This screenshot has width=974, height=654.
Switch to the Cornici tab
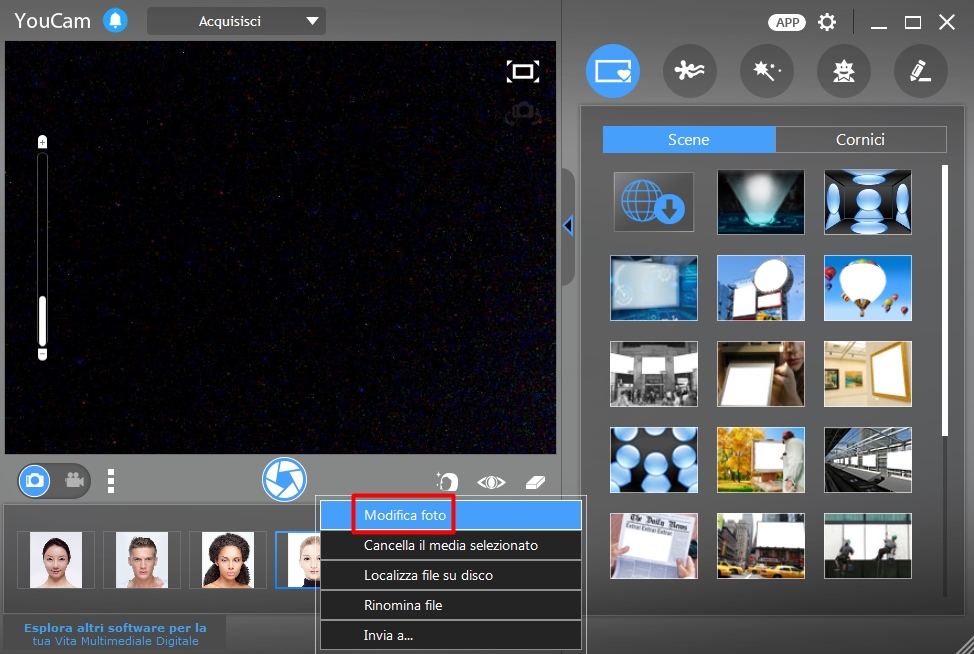tap(860, 140)
